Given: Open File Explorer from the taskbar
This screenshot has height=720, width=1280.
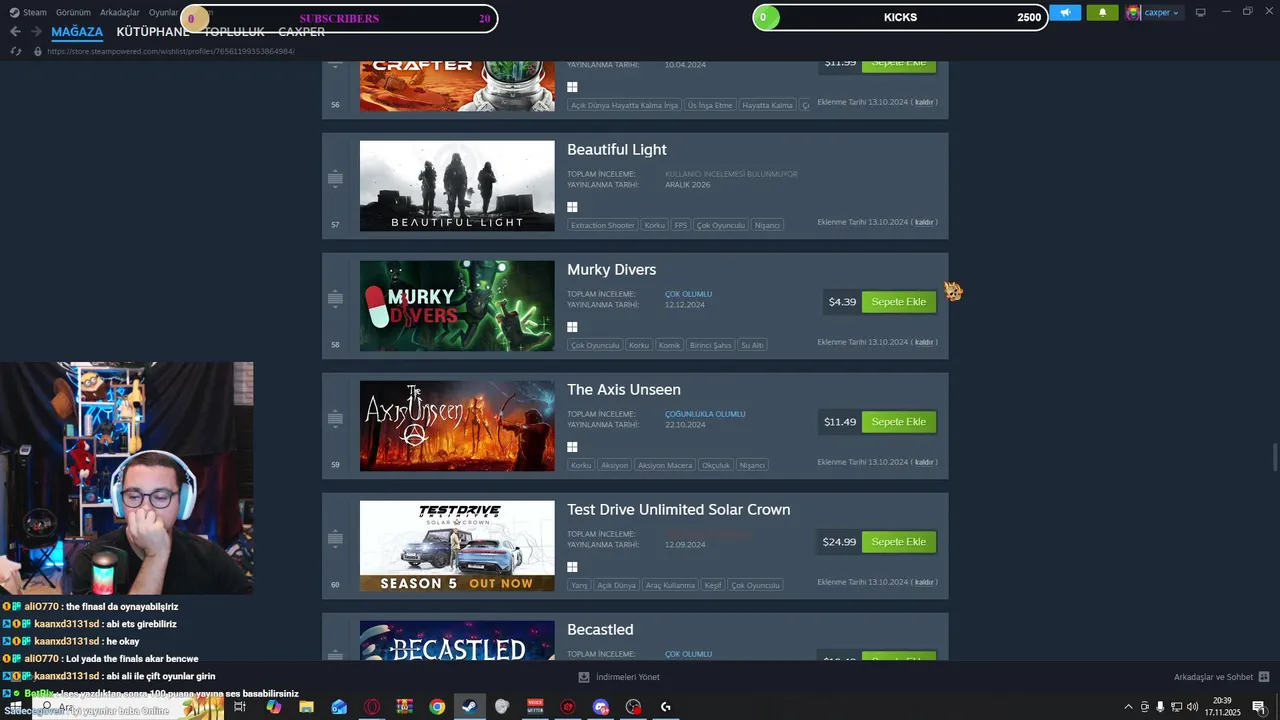Looking at the screenshot, I should point(306,707).
